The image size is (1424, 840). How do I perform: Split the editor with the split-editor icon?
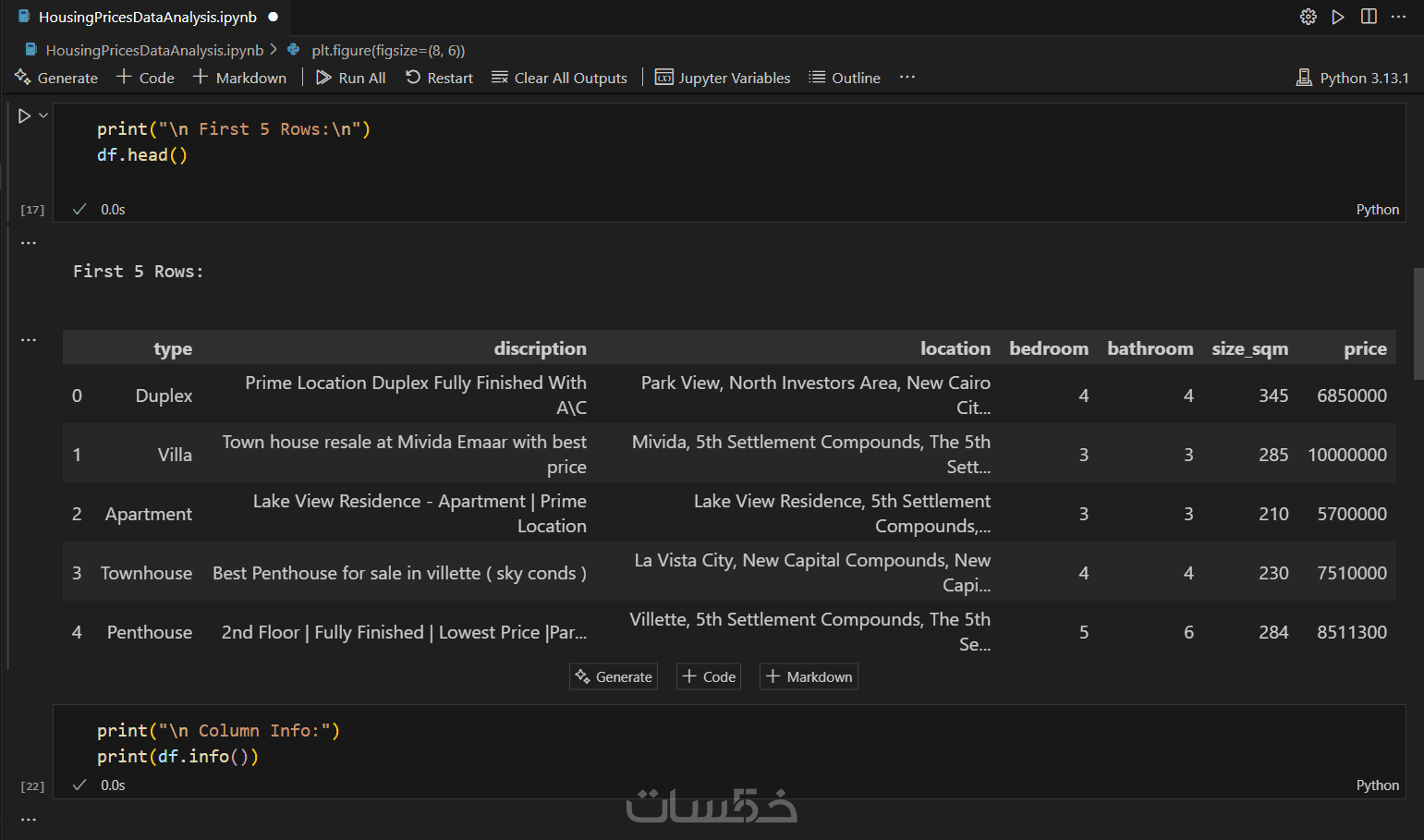pyautogui.click(x=1369, y=17)
